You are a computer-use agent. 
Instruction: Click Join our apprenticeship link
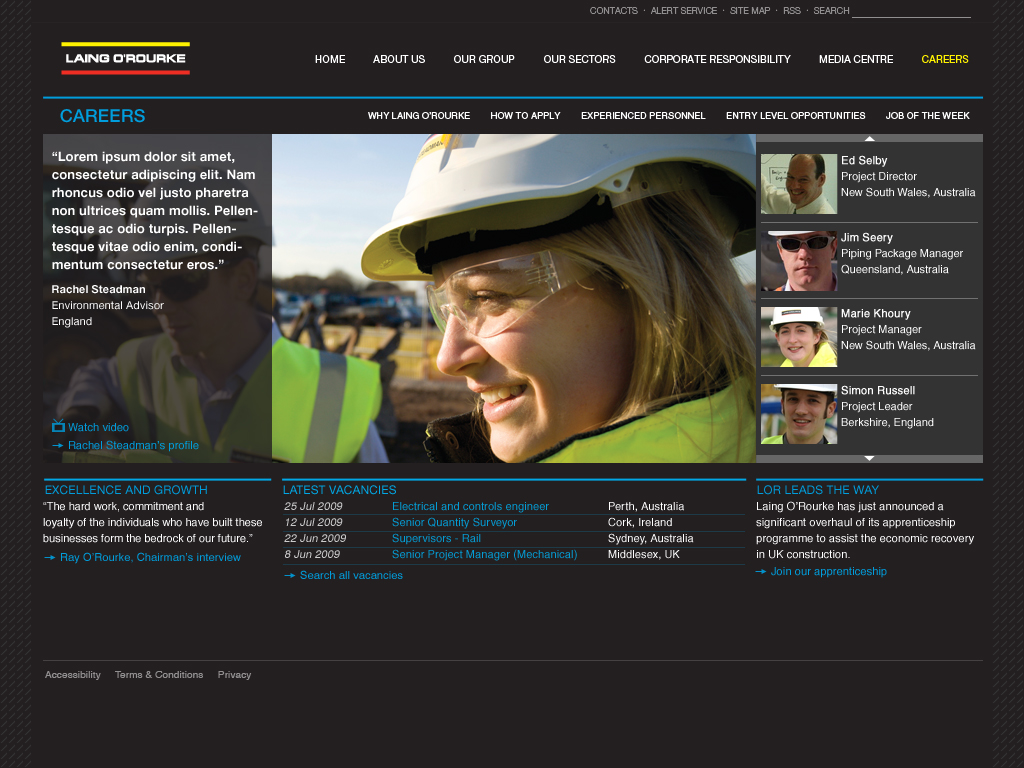tap(828, 572)
